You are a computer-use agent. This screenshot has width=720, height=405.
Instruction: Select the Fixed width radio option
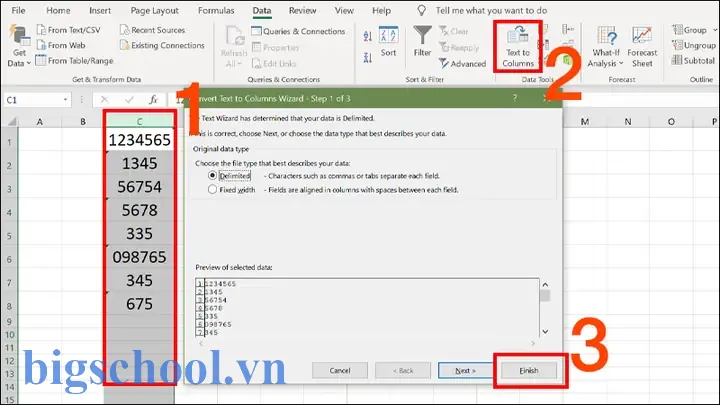212,189
